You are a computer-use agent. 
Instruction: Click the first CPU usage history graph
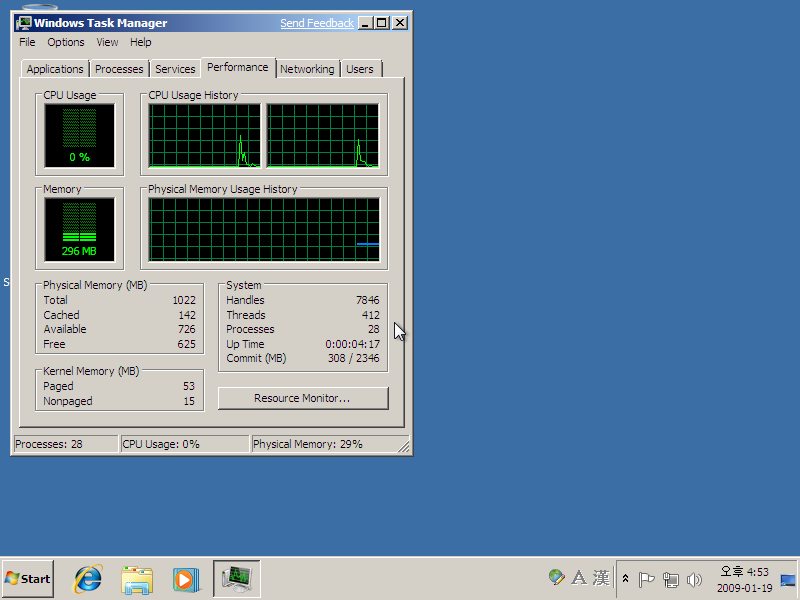205,136
